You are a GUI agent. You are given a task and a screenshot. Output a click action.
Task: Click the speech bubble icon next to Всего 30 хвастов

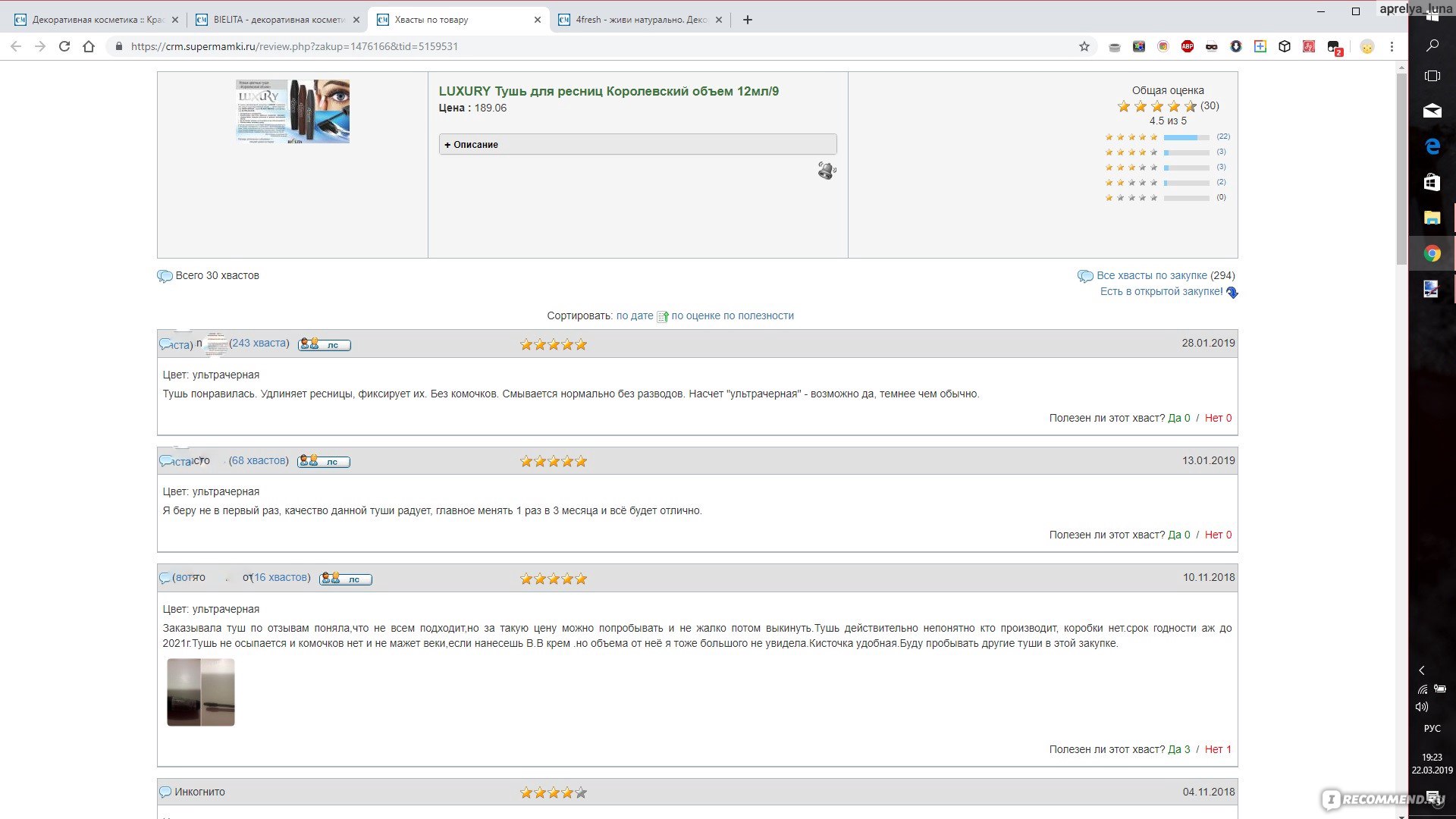(165, 276)
